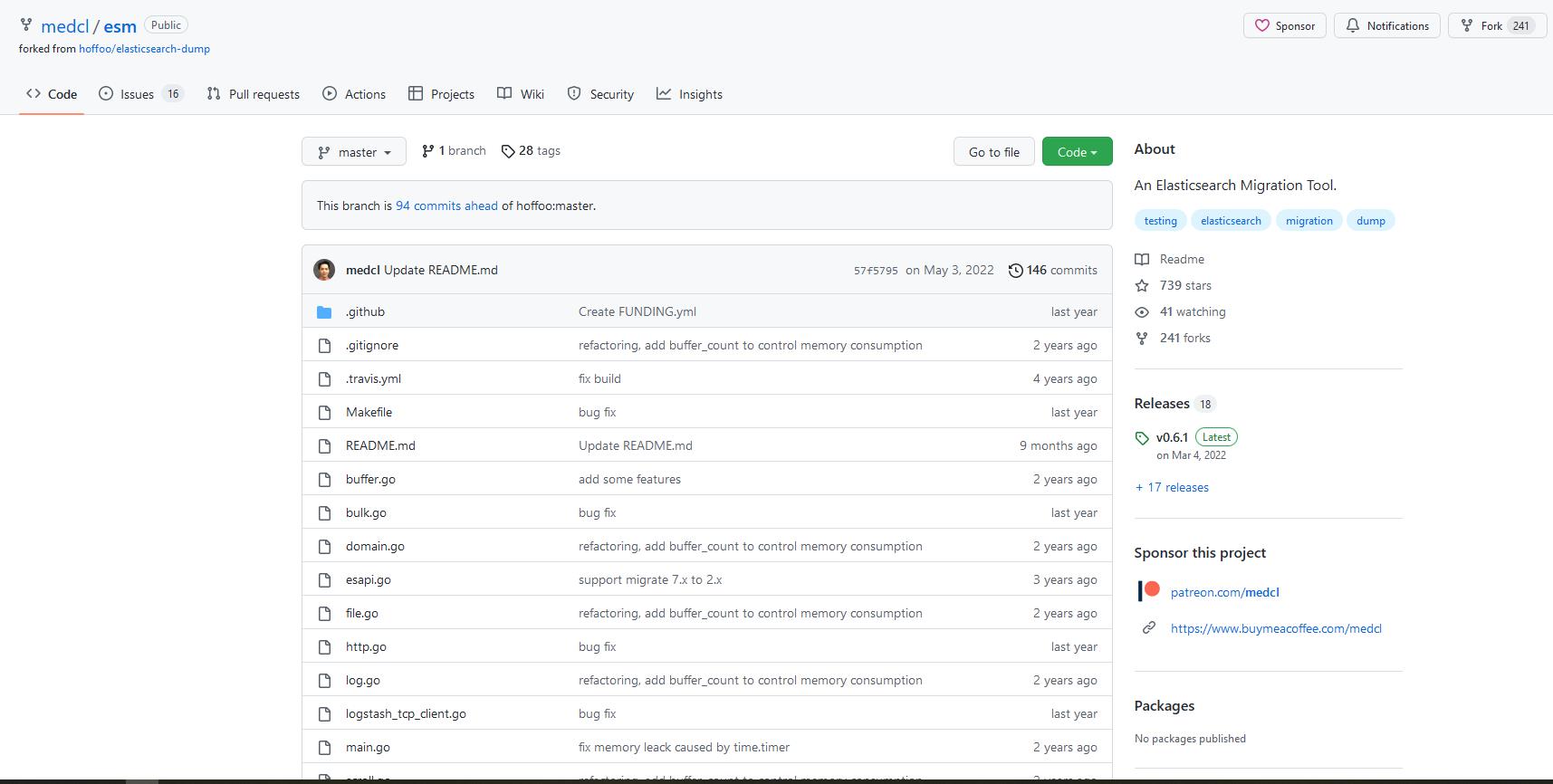Open the .travis.yml file
The image size is (1553, 784).
(x=373, y=378)
